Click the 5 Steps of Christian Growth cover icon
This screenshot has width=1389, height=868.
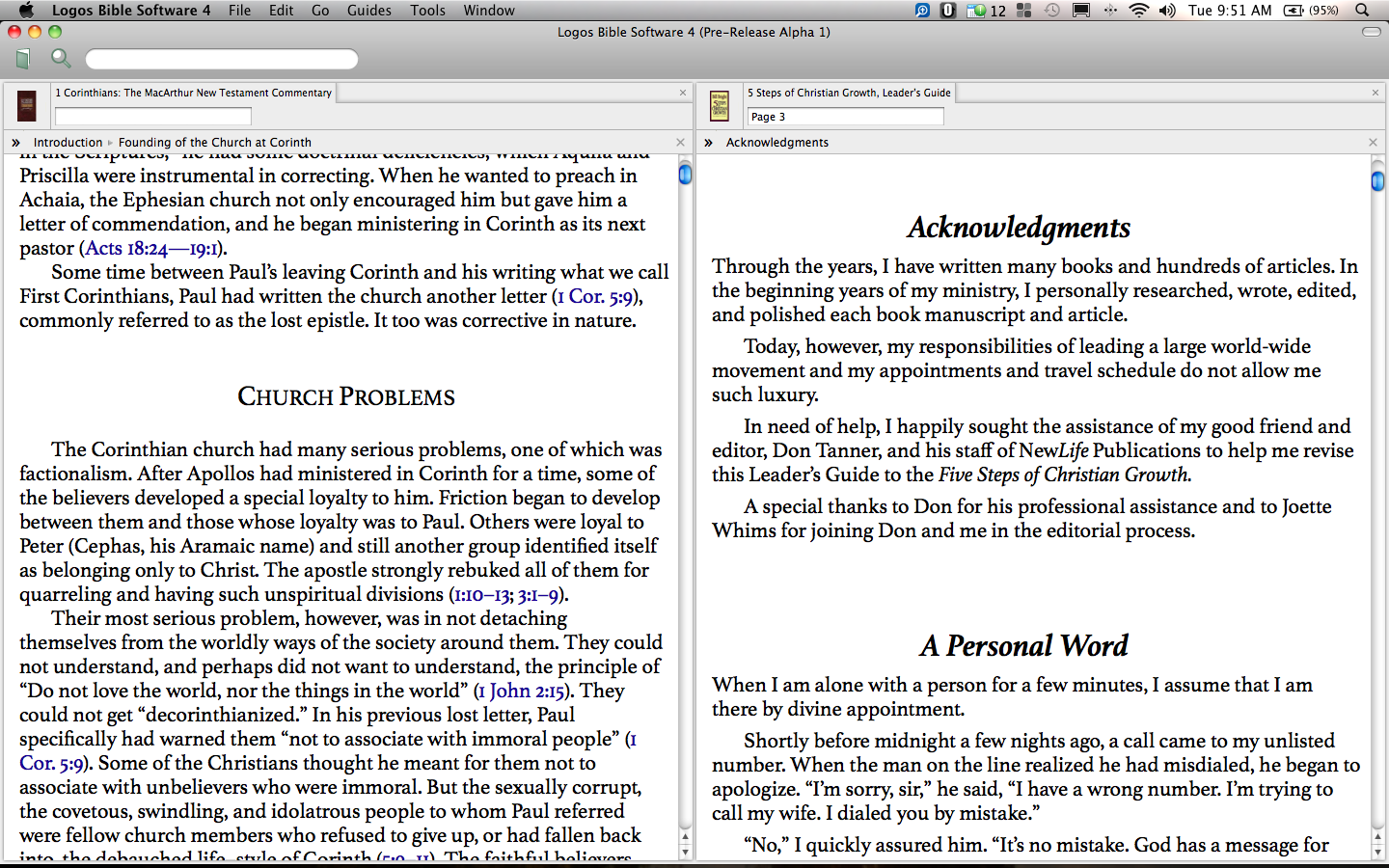click(x=720, y=105)
